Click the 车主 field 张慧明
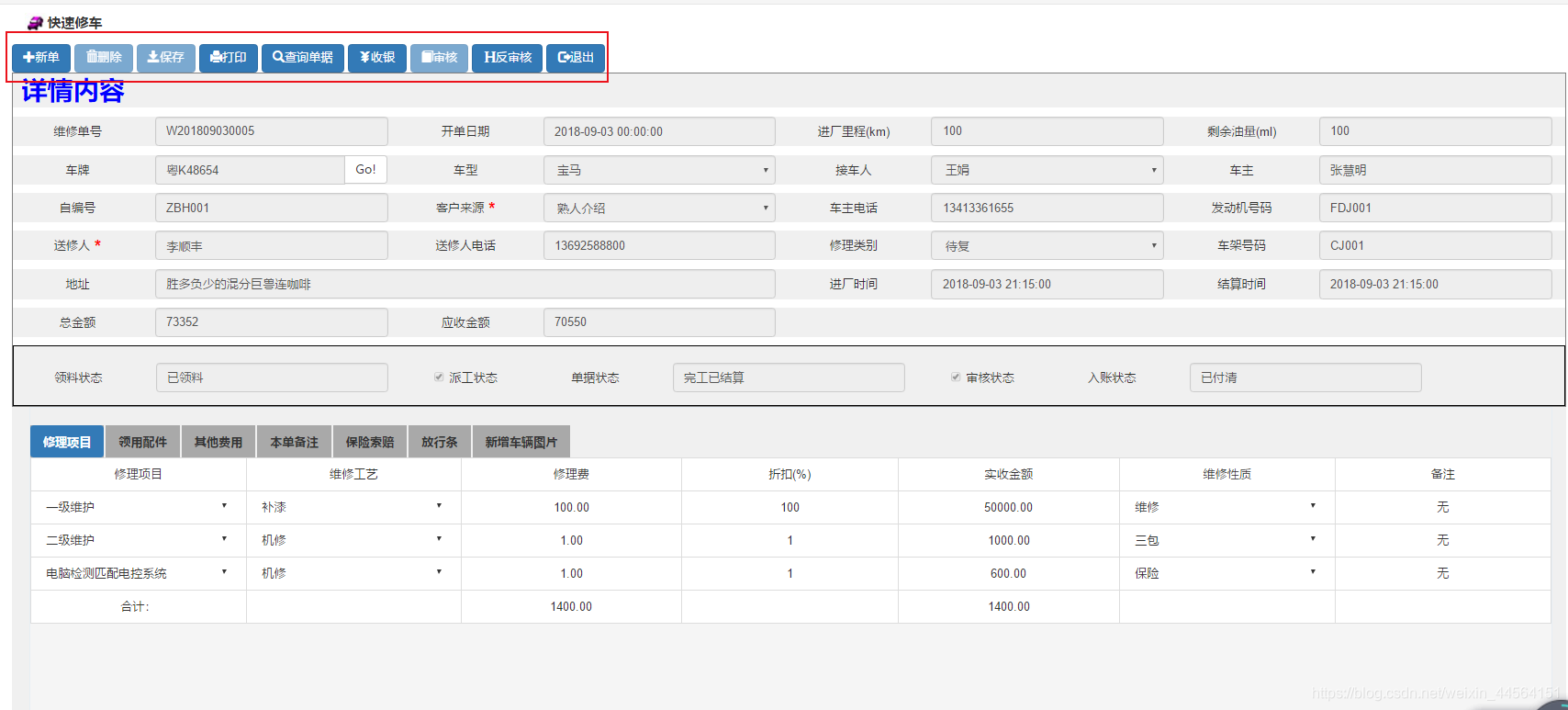1568x710 pixels. (1436, 170)
